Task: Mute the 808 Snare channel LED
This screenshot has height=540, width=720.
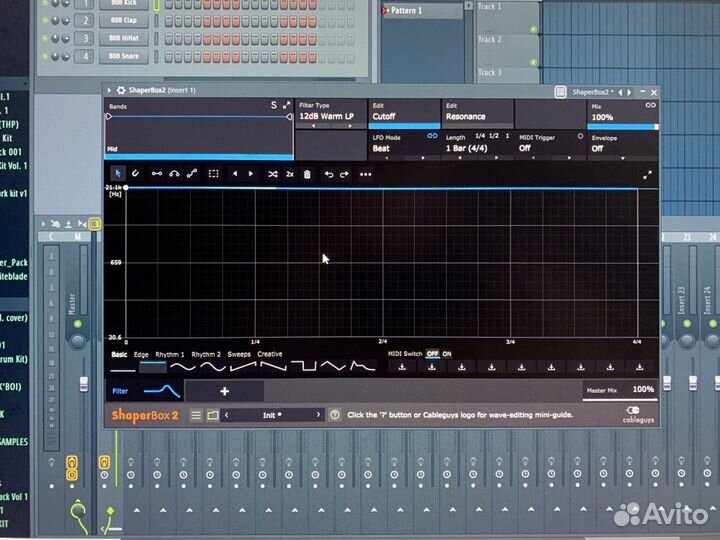Action: [45, 56]
